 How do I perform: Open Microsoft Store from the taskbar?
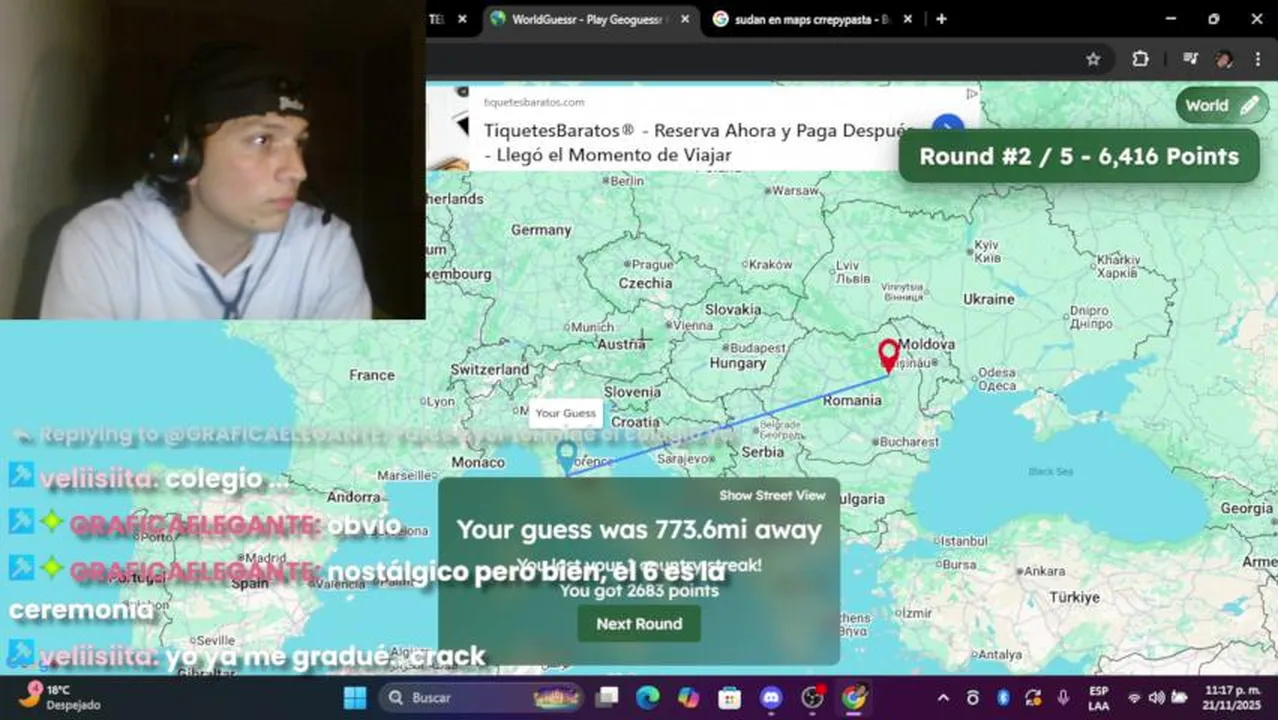tap(729, 698)
